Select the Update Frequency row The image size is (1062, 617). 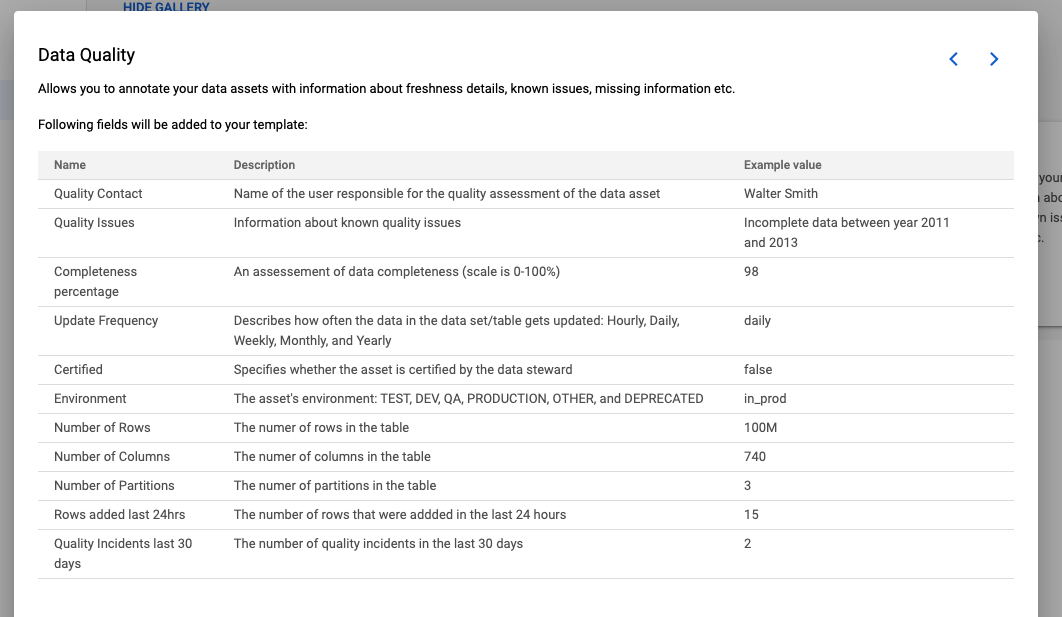[x=106, y=320]
